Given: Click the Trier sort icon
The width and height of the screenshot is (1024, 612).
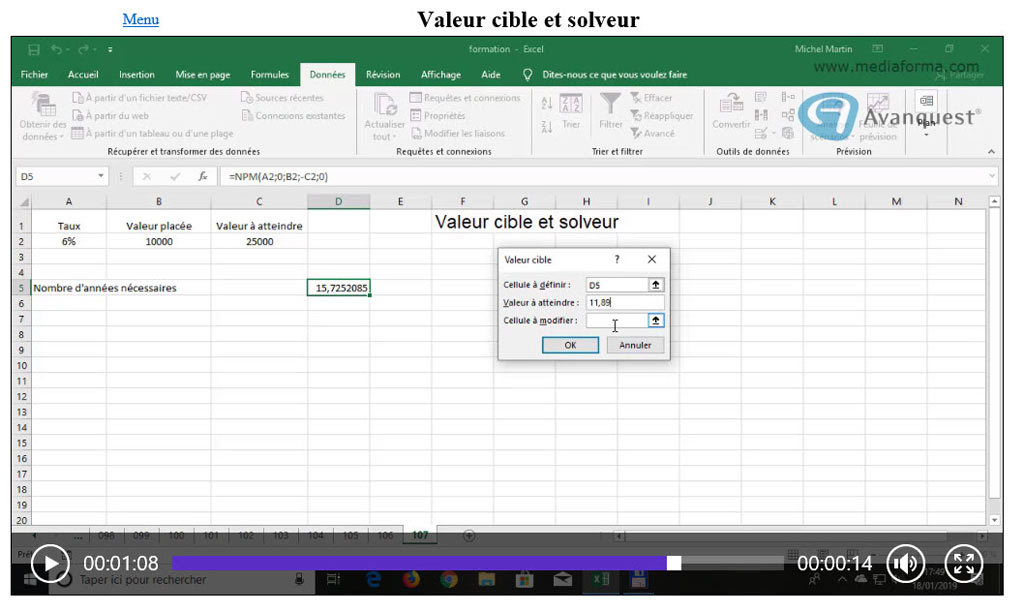Looking at the screenshot, I should [571, 110].
